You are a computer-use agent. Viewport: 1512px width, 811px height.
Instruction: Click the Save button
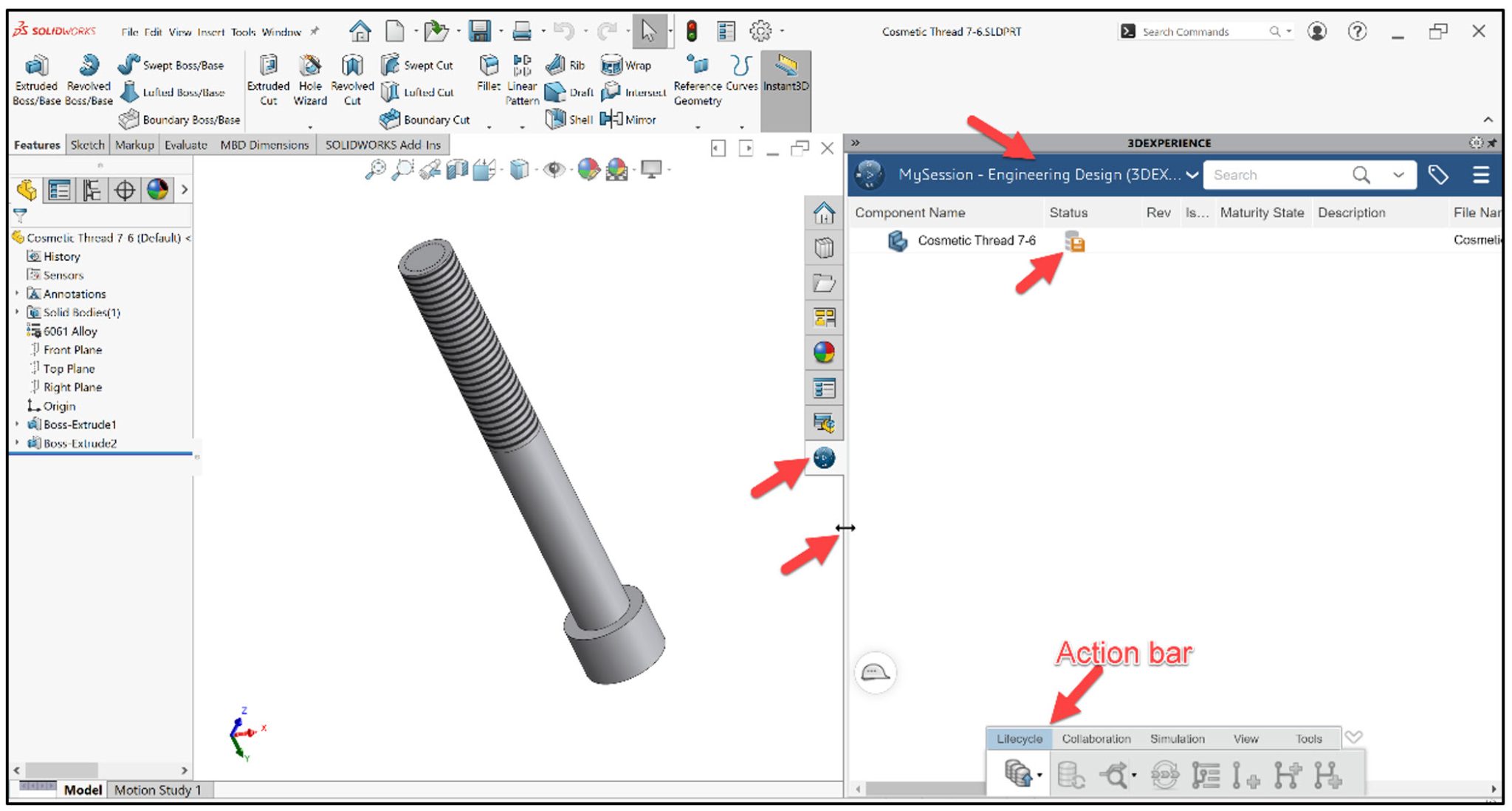[x=480, y=31]
